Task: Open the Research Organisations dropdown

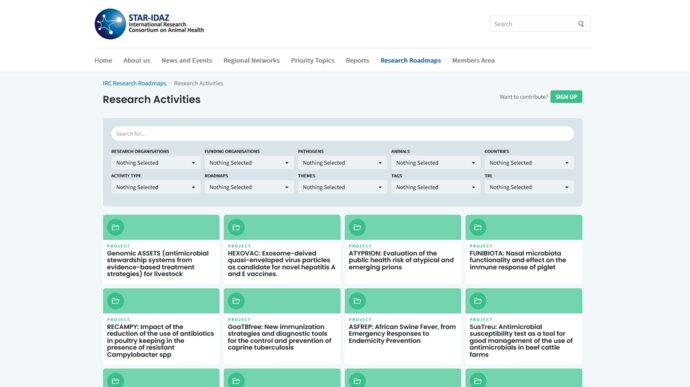Action: click(156, 163)
